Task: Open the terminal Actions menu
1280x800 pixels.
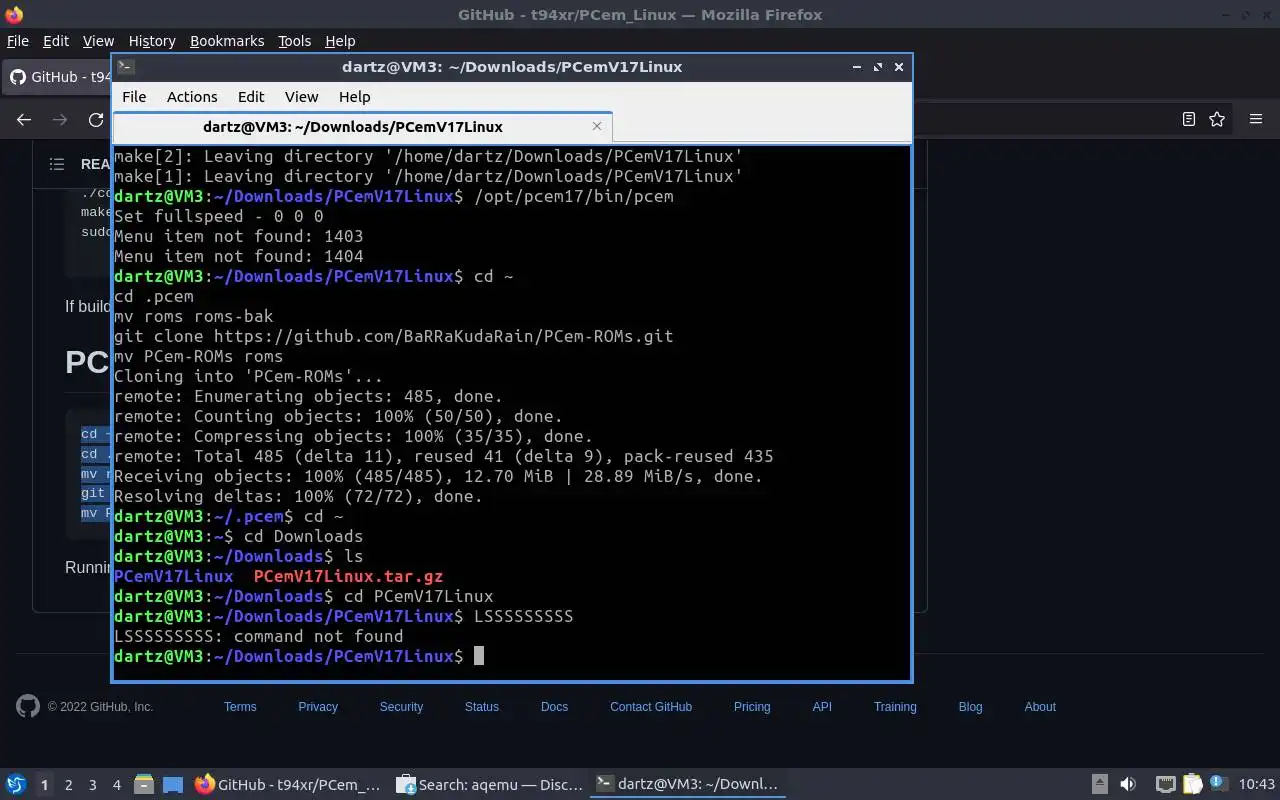Action: click(x=192, y=97)
